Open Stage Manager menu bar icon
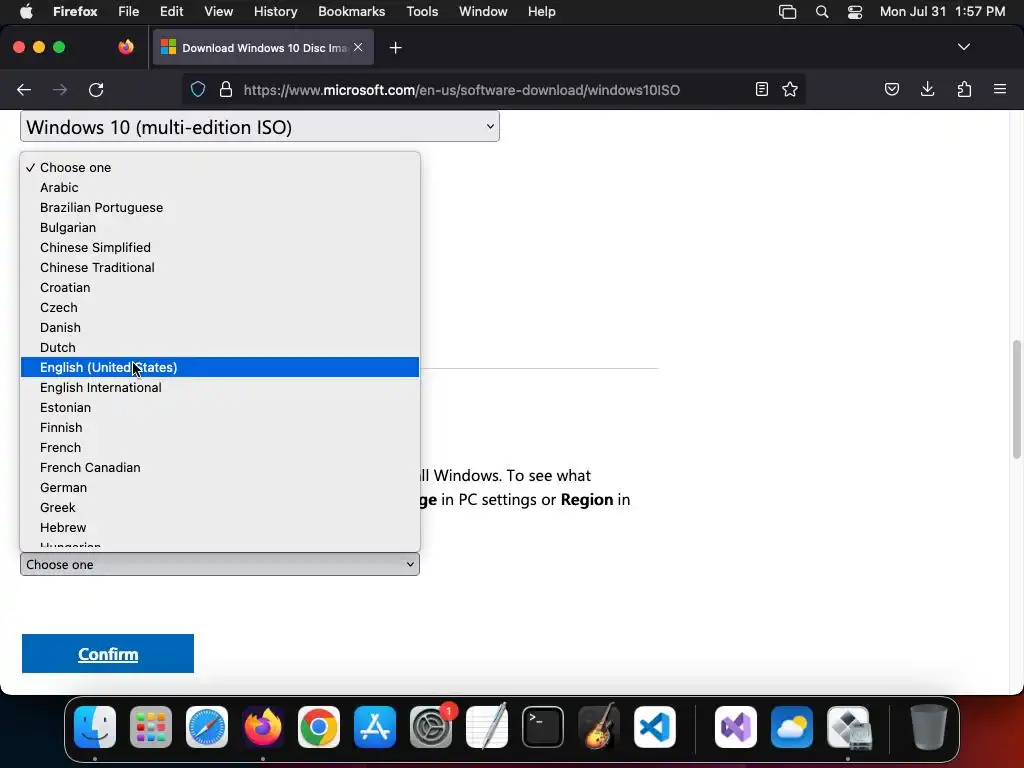 click(788, 12)
